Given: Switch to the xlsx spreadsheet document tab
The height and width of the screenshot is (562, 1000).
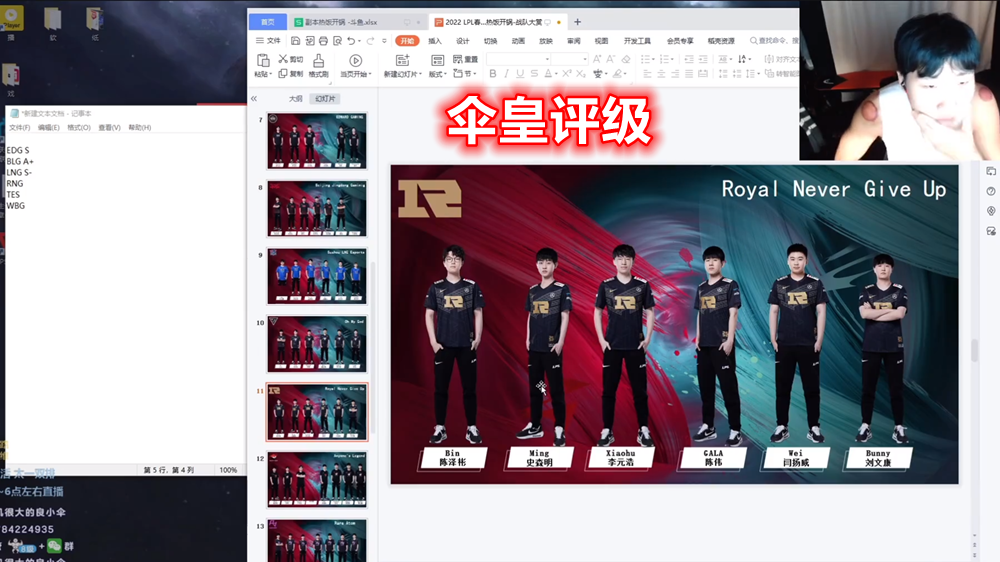Looking at the screenshot, I should (x=356, y=22).
